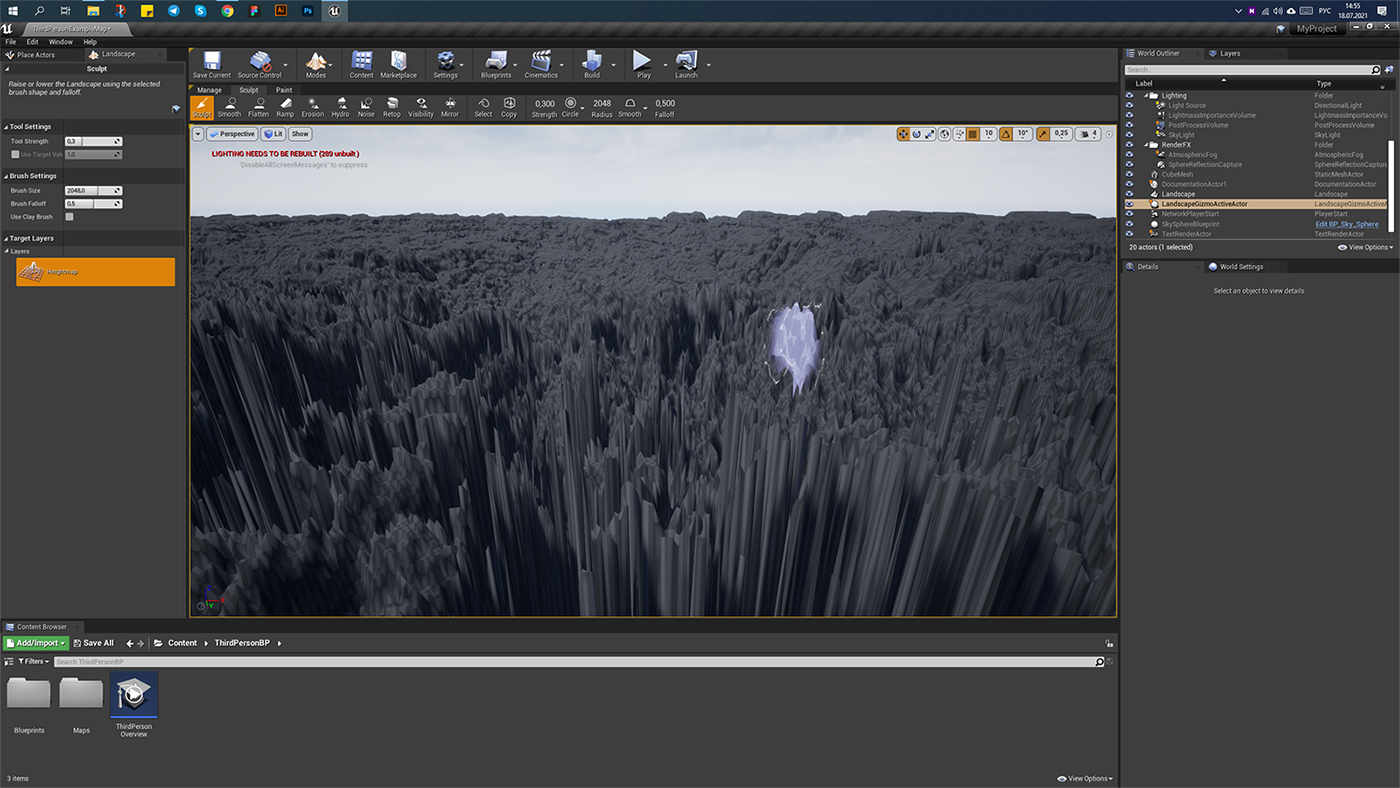
Task: Choose the landscape Copy tool
Action: click(x=509, y=107)
